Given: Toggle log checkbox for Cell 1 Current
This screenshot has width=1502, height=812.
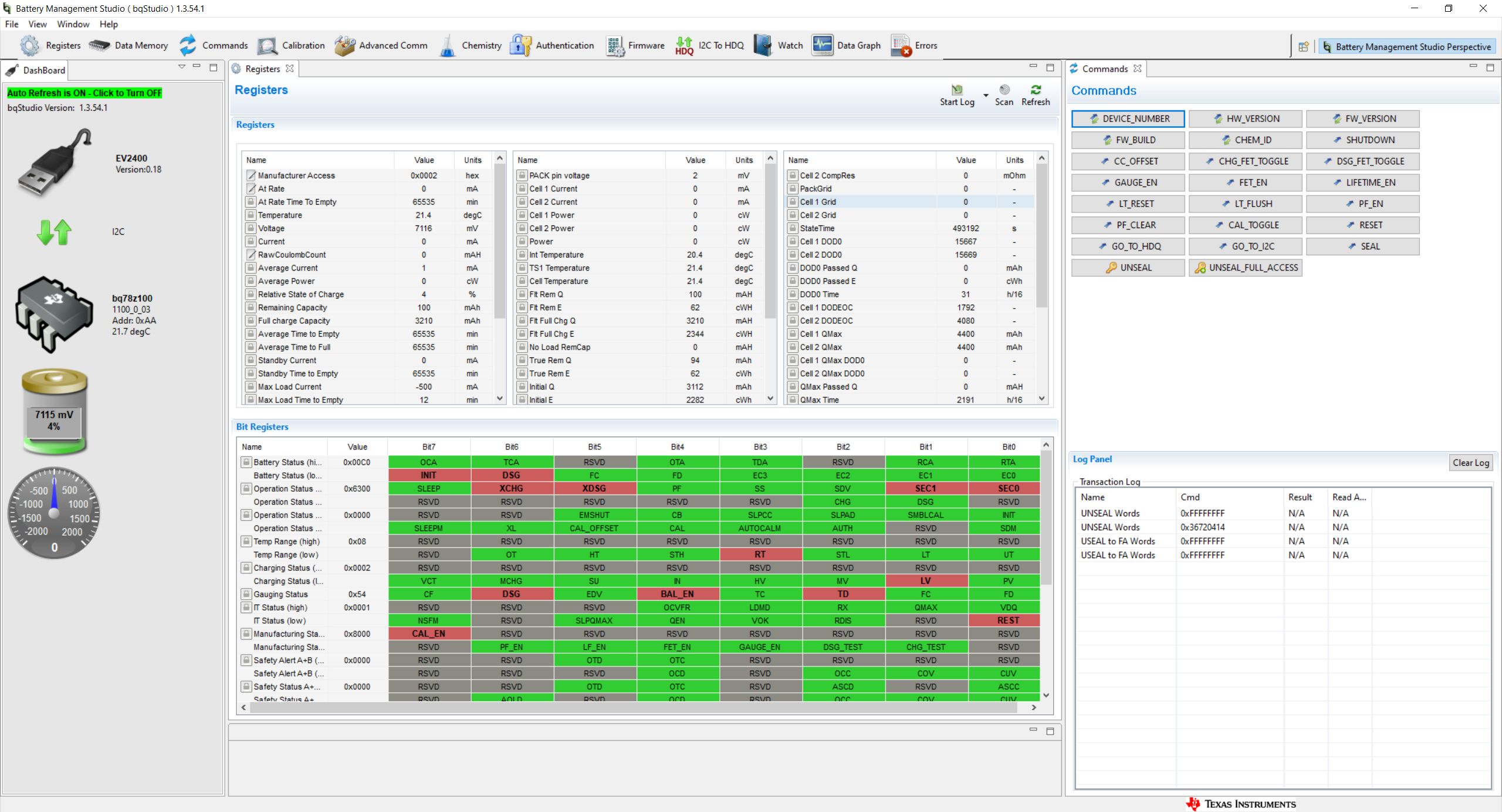Looking at the screenshot, I should 522,188.
